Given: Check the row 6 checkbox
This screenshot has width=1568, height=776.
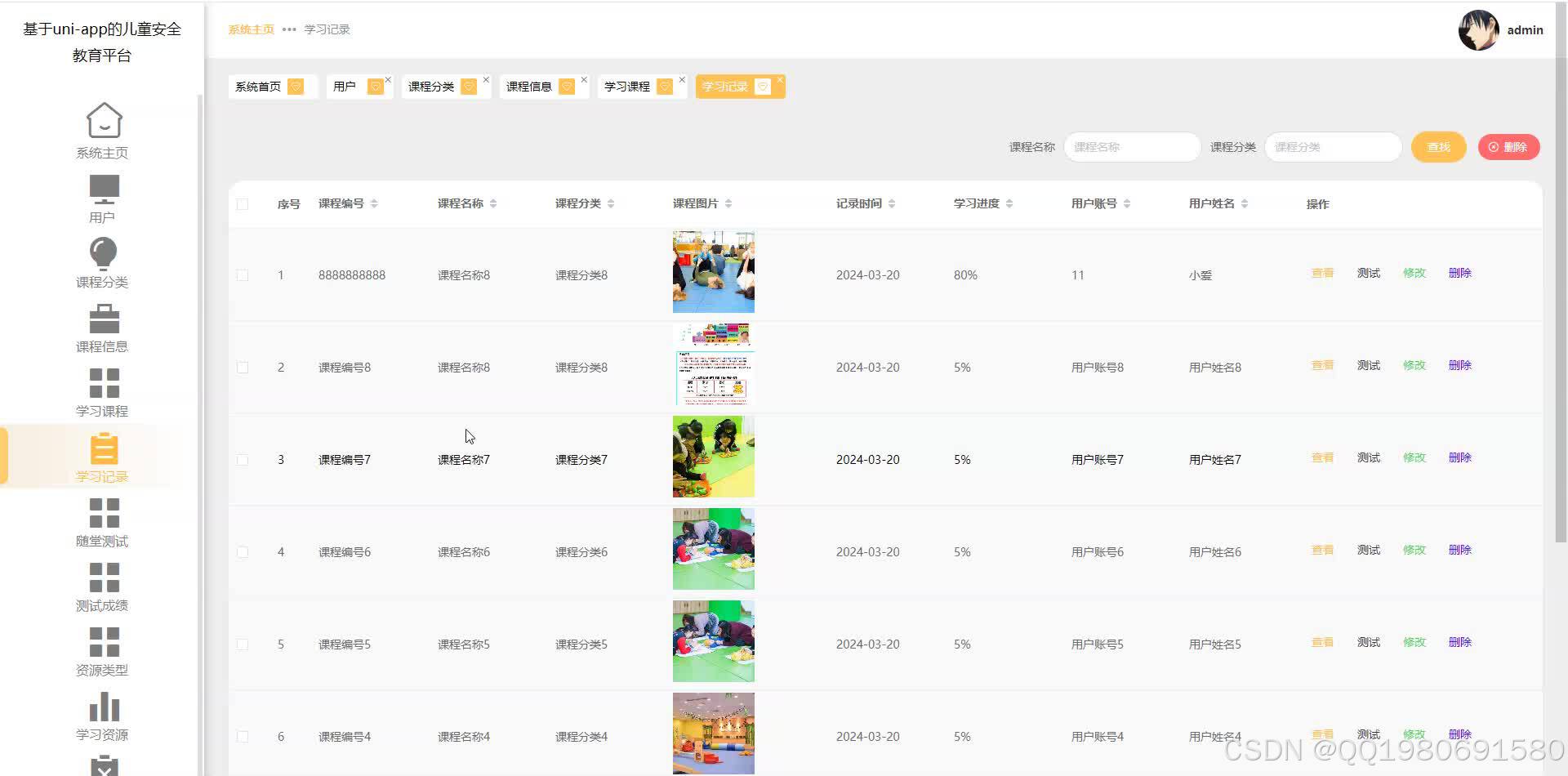Looking at the screenshot, I should (x=243, y=737).
